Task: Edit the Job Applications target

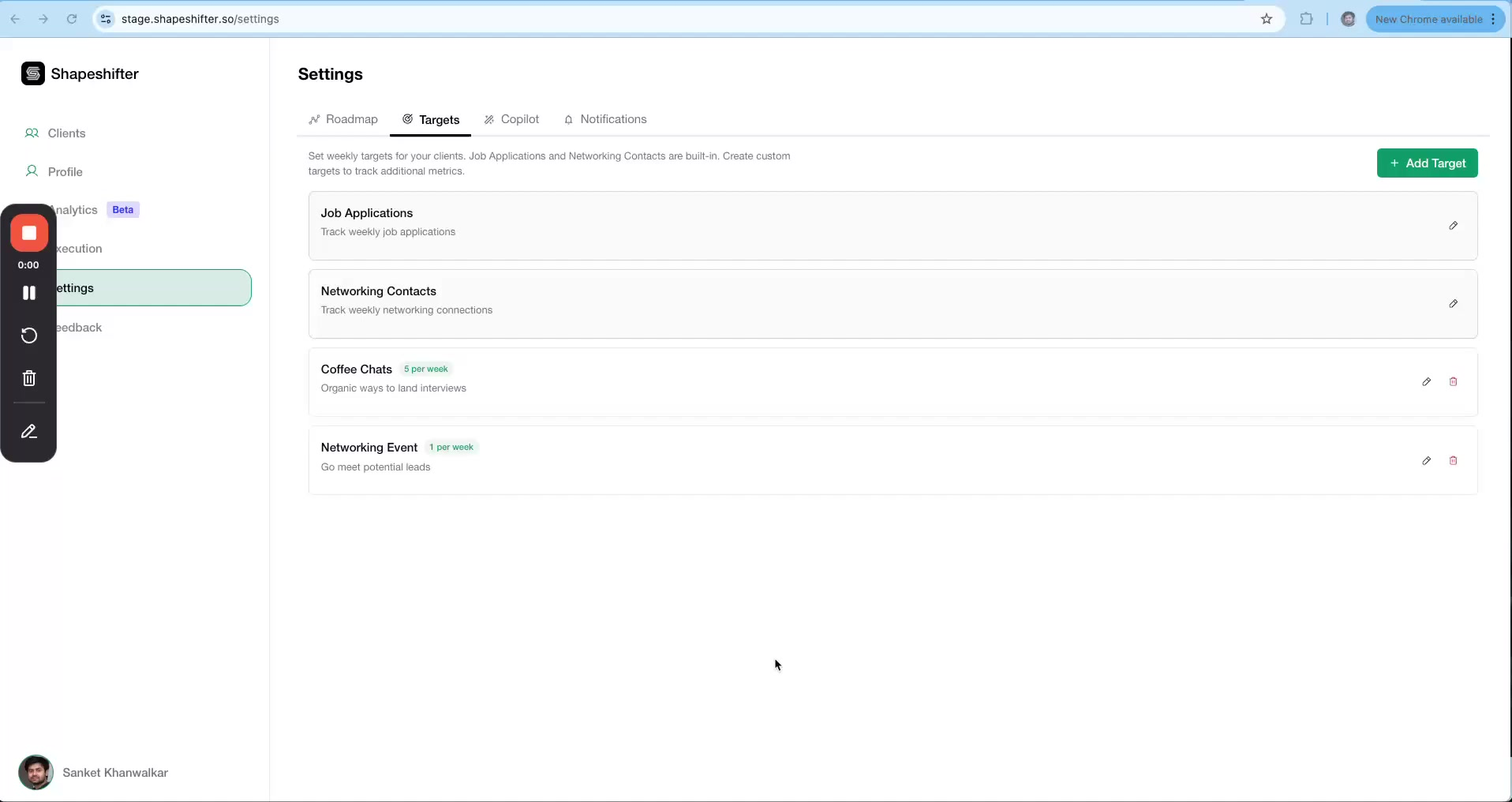Action: (x=1453, y=226)
